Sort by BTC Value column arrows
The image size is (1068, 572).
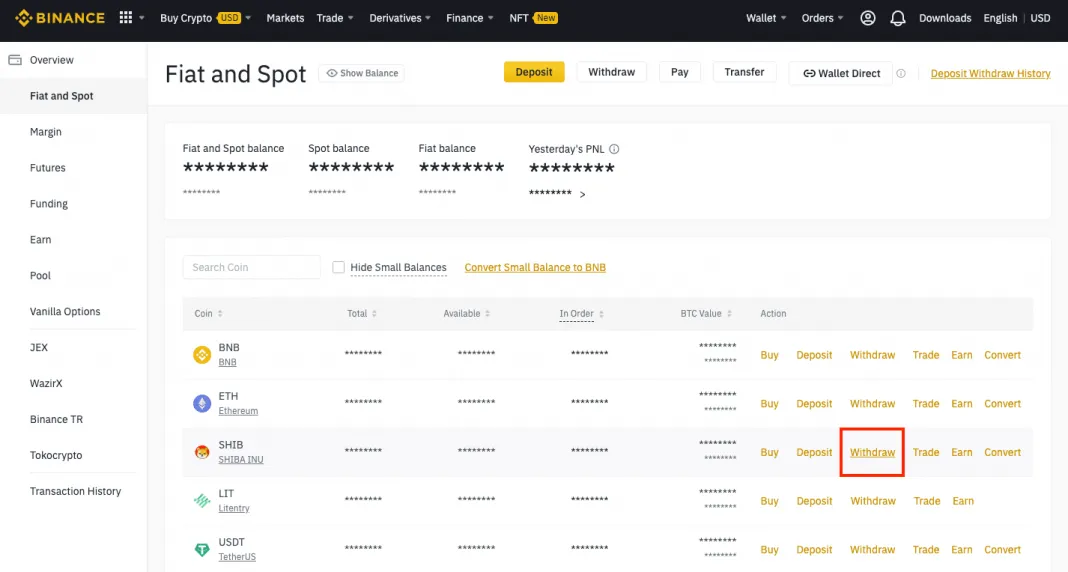729,313
